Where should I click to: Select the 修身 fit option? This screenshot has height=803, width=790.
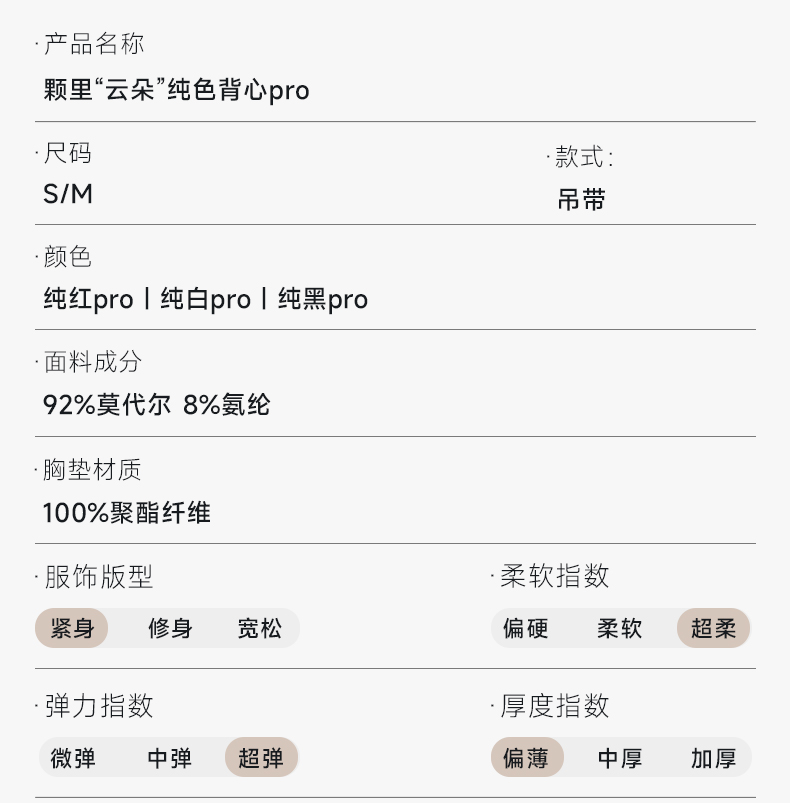pyautogui.click(x=170, y=629)
